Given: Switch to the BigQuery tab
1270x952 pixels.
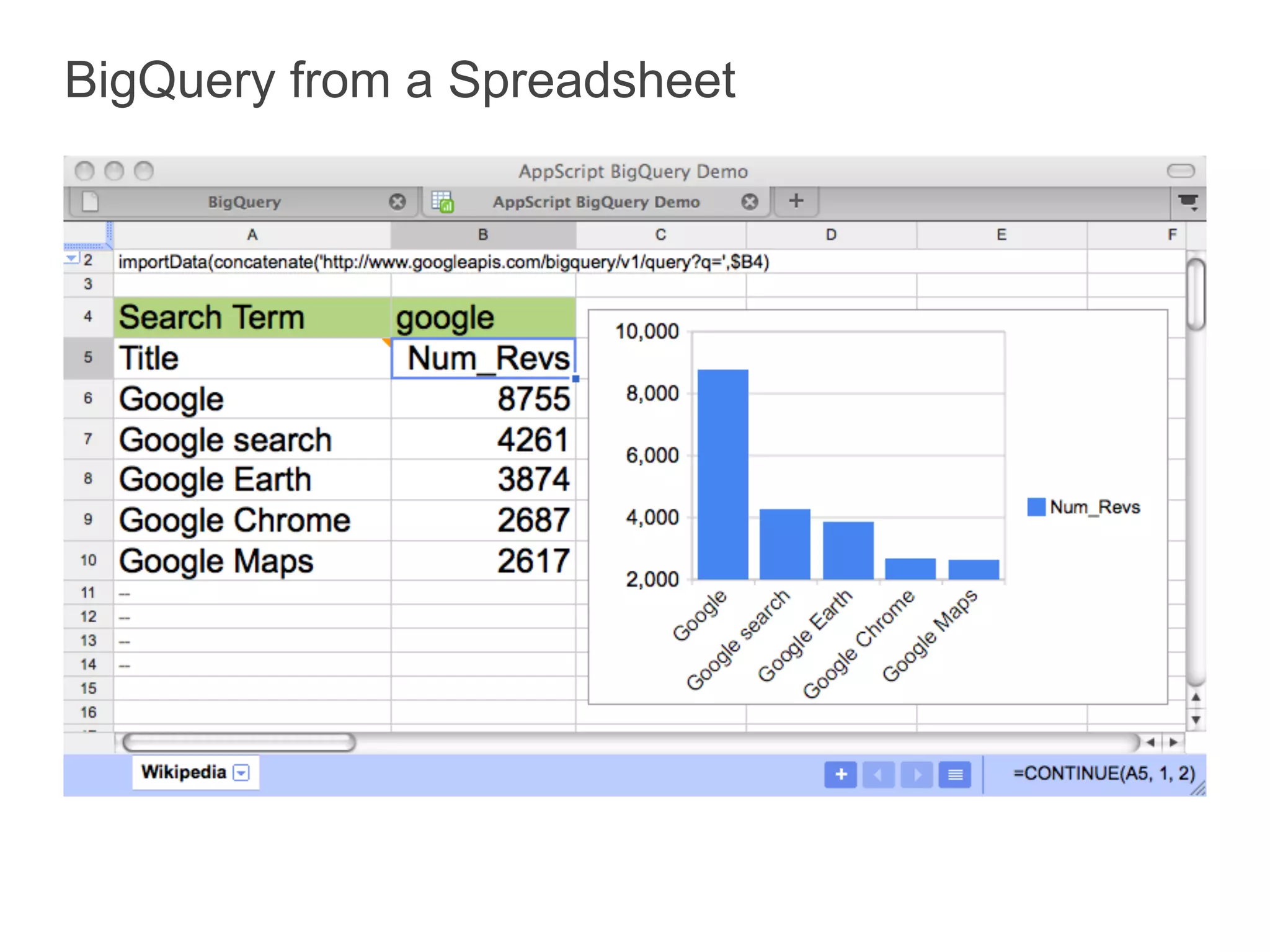Looking at the screenshot, I should (244, 202).
